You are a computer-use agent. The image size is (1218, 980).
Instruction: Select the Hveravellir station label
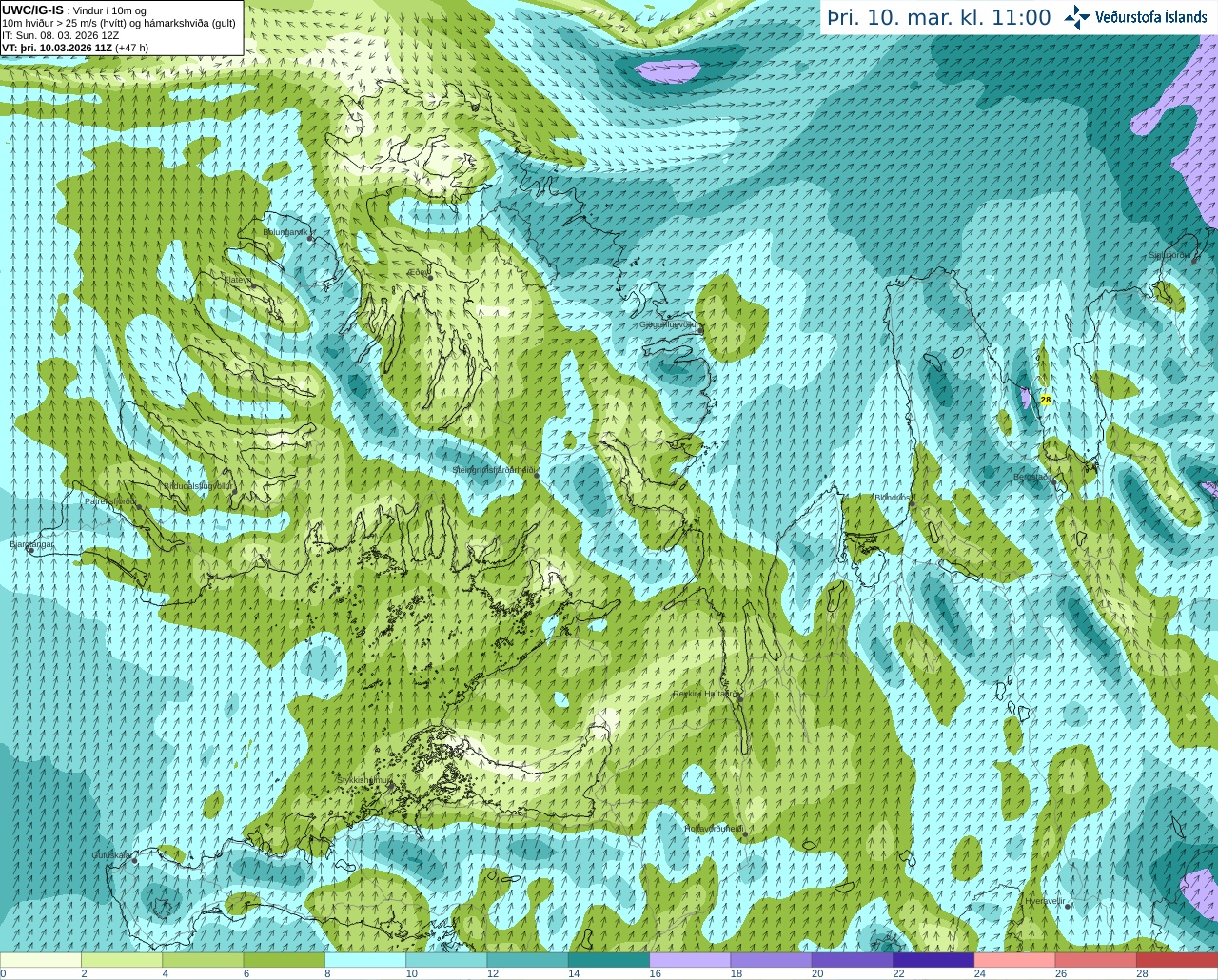coord(1044,900)
